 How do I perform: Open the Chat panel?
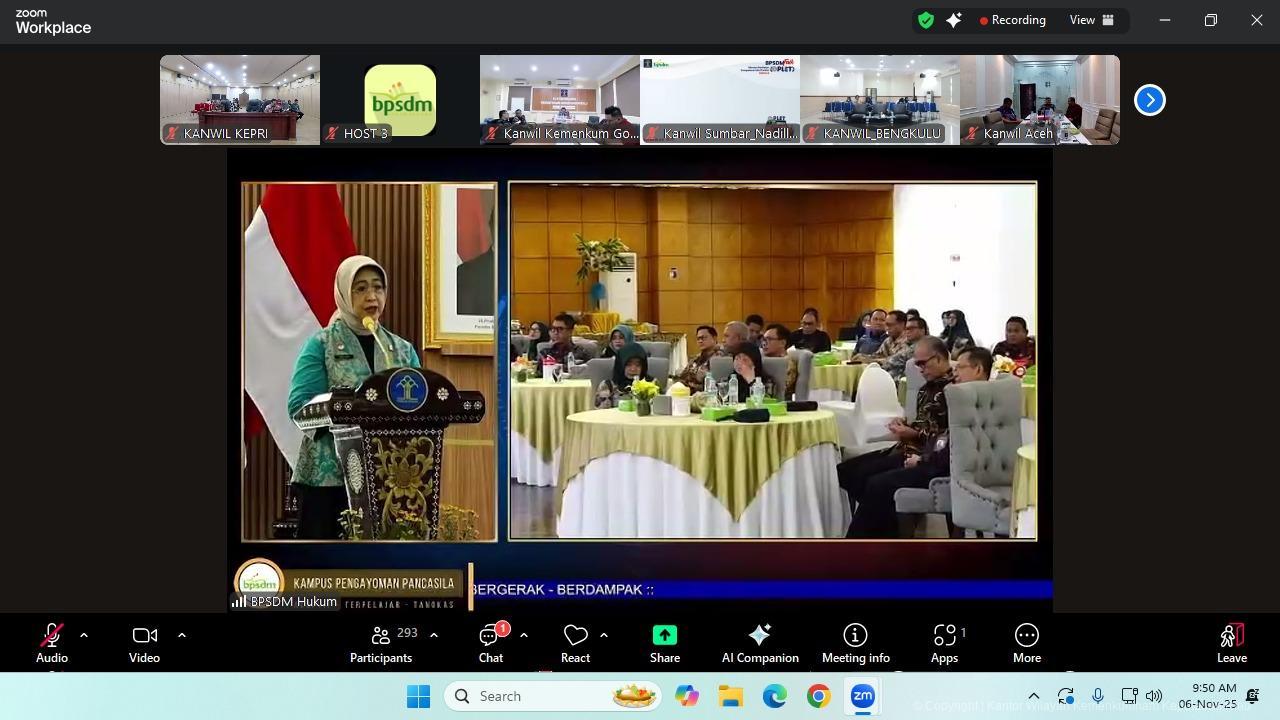pyautogui.click(x=490, y=643)
